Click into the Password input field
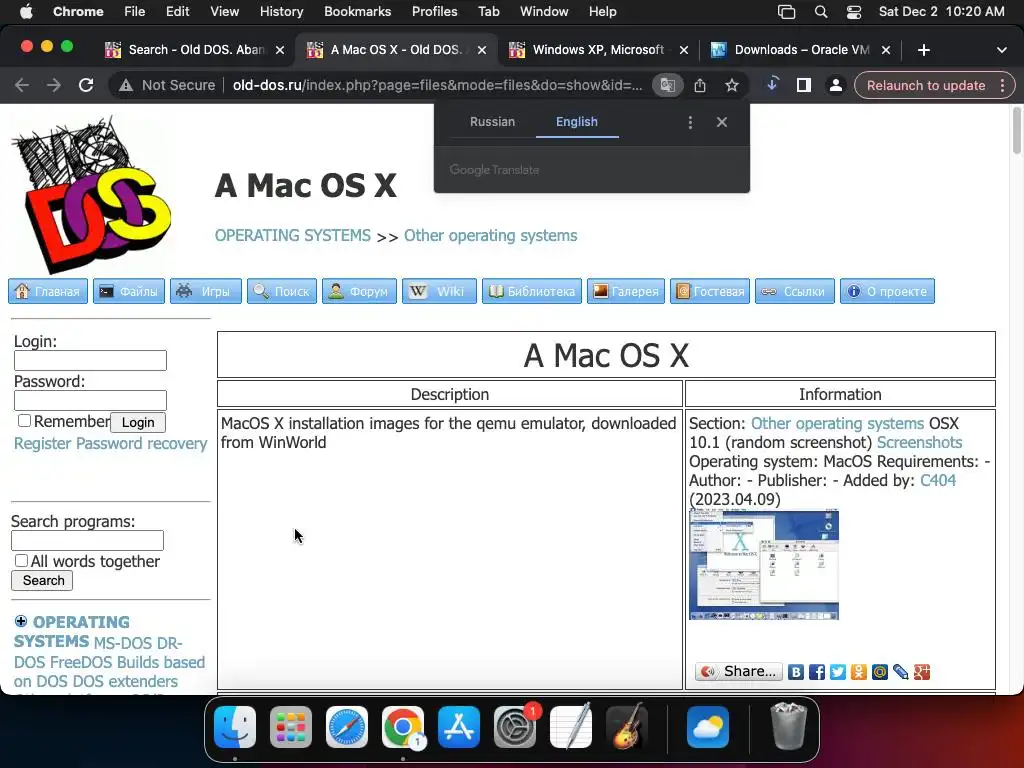The width and height of the screenshot is (1024, 768). [x=90, y=400]
